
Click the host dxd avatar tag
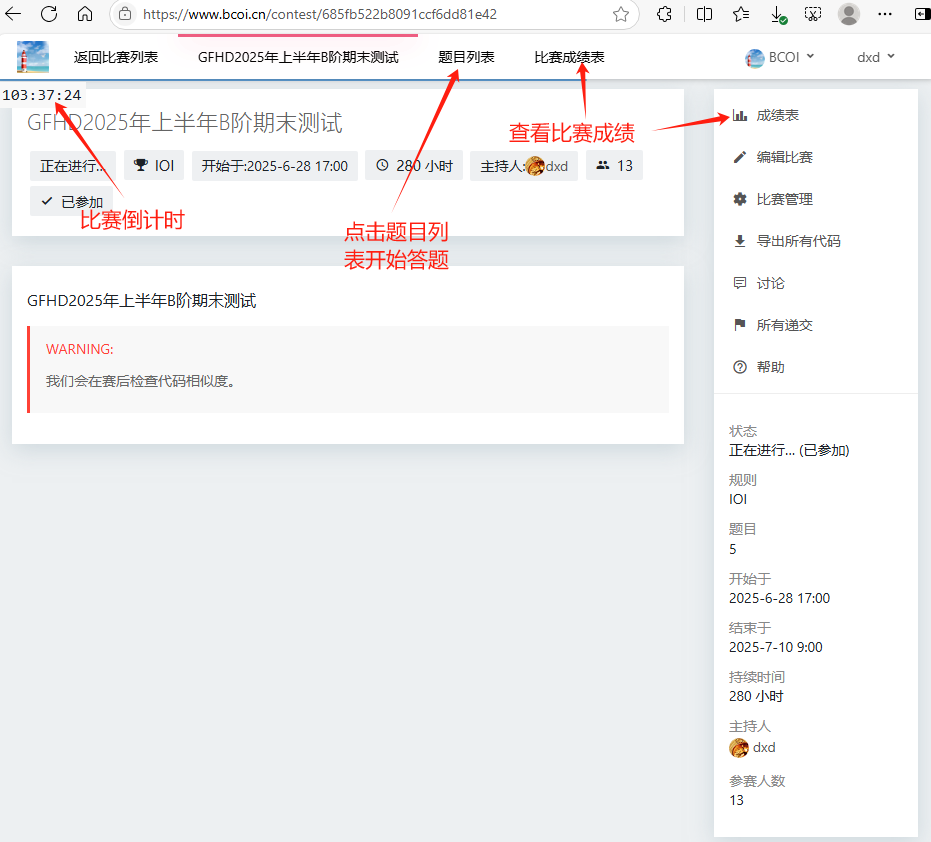(524, 166)
